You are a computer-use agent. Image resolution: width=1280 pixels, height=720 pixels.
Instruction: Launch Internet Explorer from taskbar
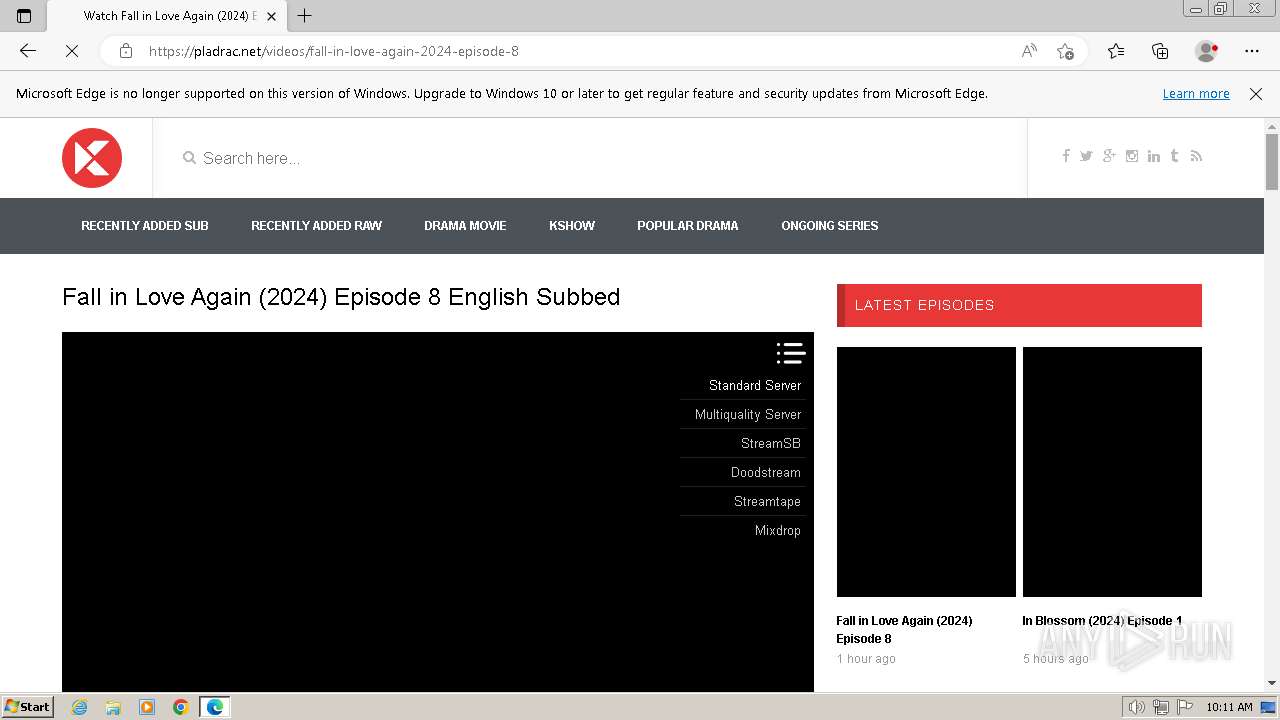coord(80,707)
